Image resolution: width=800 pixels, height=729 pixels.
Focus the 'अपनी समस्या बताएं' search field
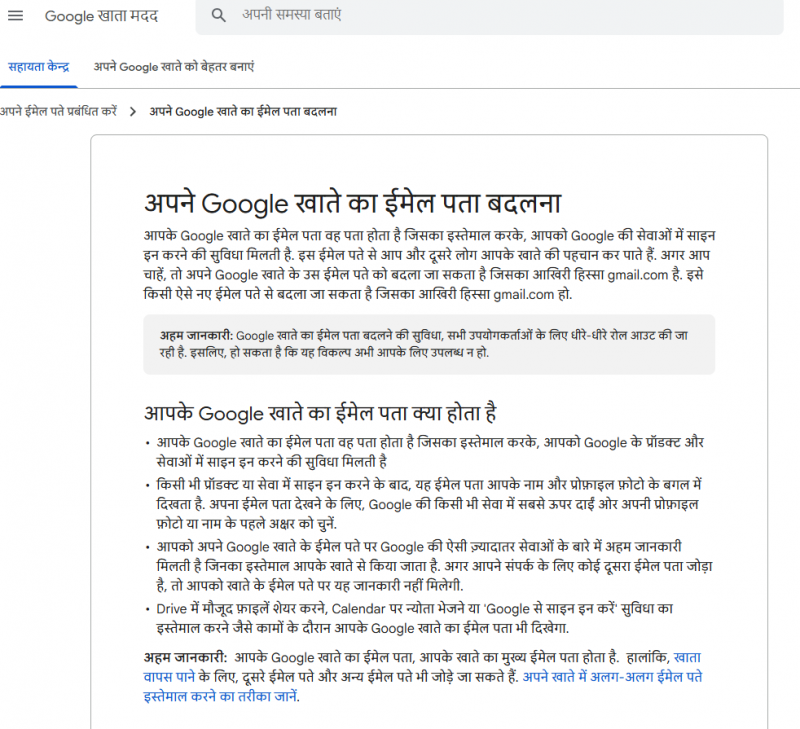pyautogui.click(x=400, y=16)
